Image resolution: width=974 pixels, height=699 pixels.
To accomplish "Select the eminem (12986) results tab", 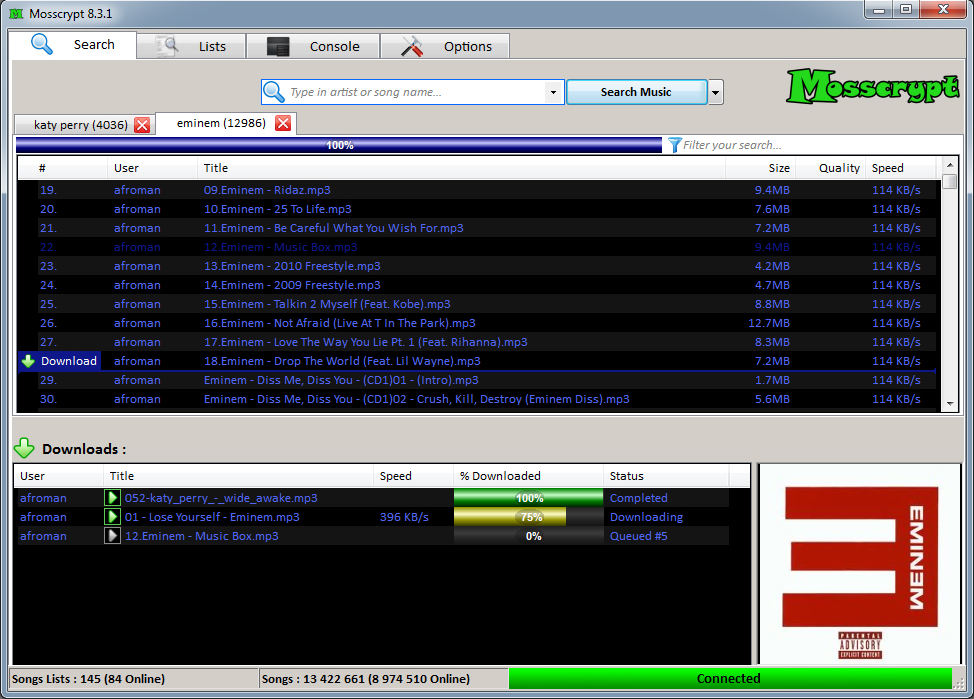I will (x=221, y=123).
